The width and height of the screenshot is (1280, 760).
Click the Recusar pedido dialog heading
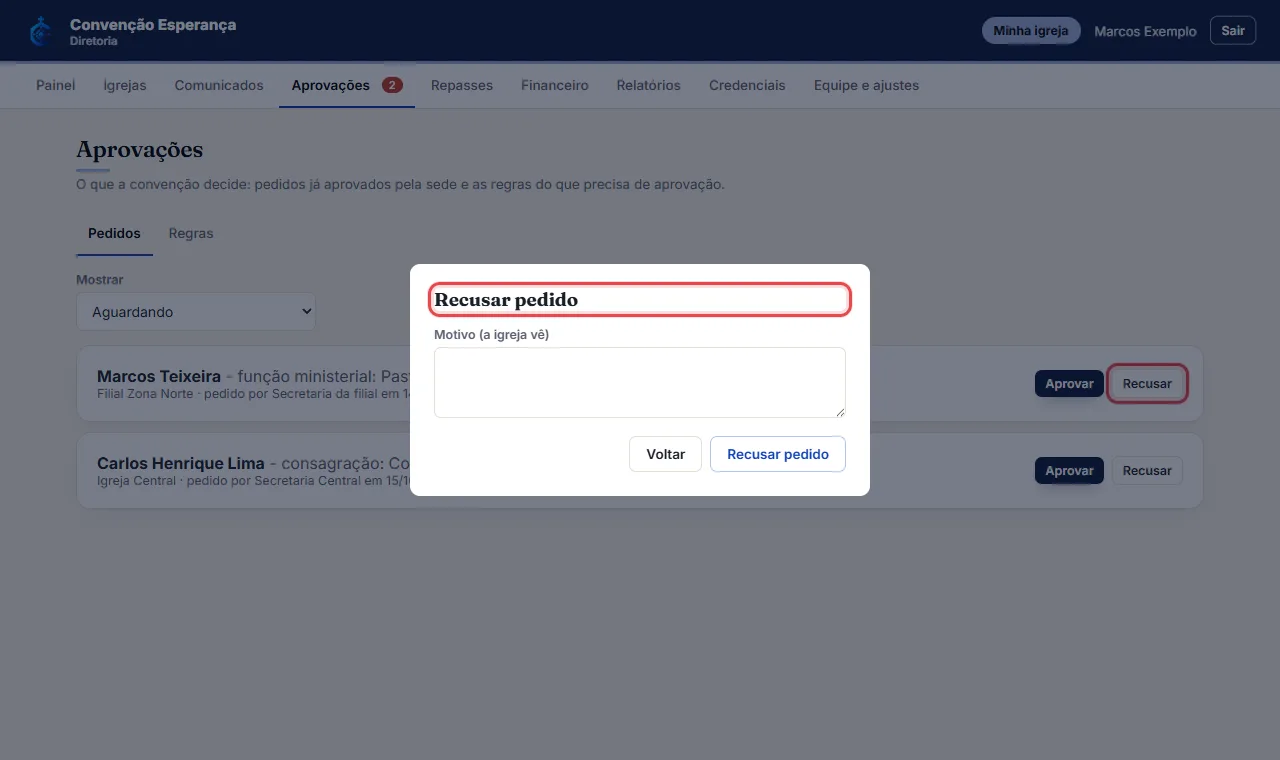tap(506, 299)
